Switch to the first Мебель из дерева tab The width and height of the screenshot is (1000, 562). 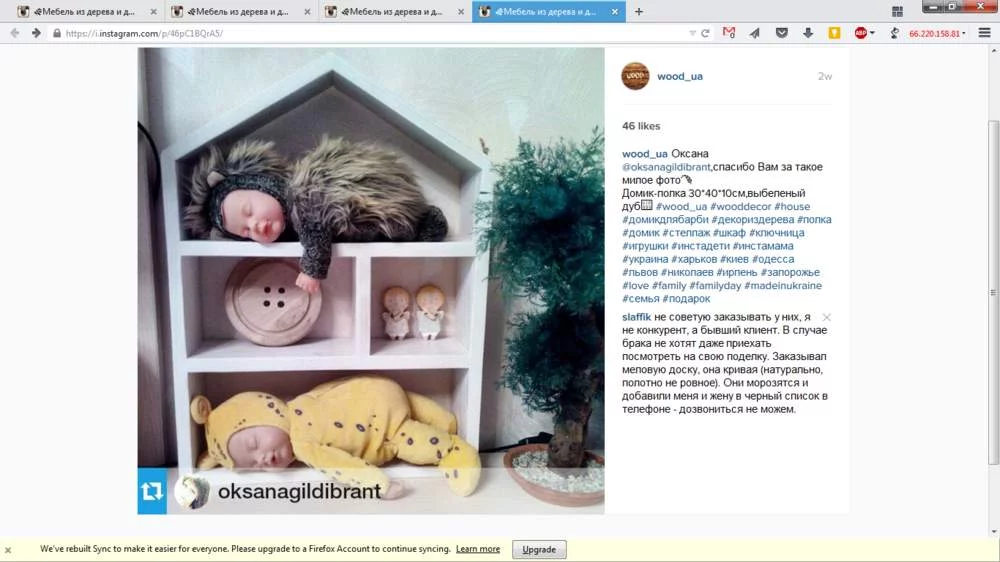pos(87,11)
